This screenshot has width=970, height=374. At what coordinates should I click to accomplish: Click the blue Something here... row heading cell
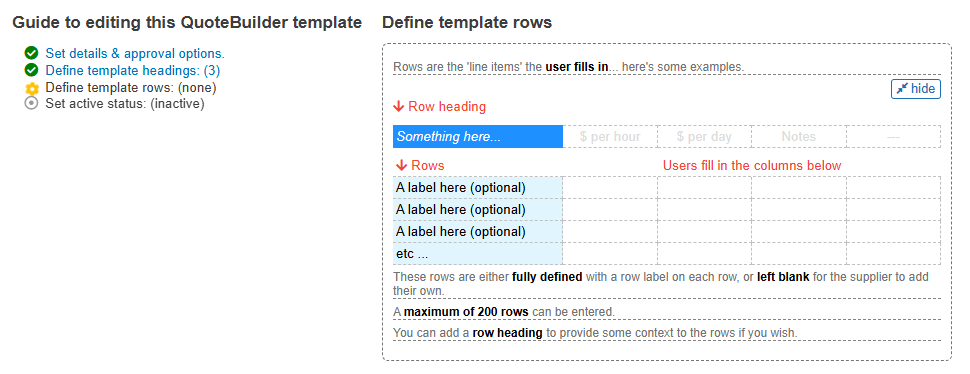478,137
